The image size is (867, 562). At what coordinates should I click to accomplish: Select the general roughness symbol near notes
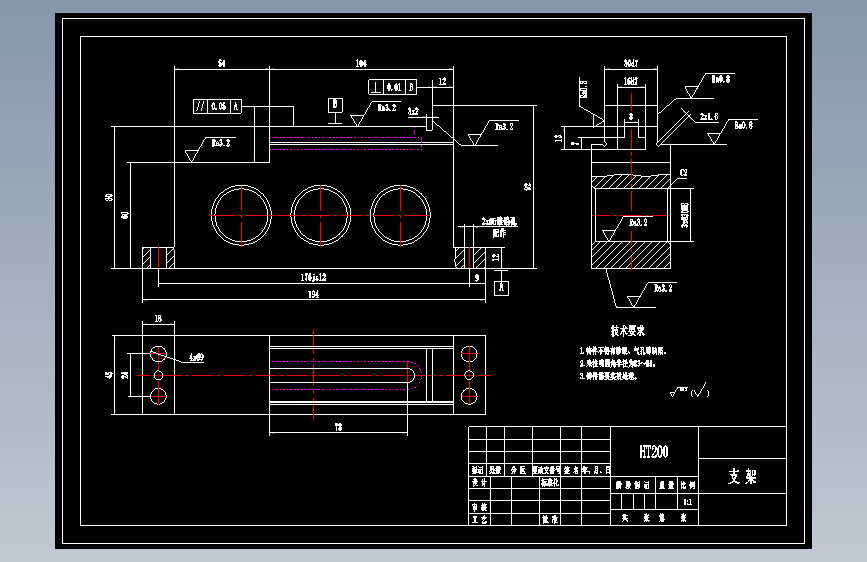[x=689, y=391]
